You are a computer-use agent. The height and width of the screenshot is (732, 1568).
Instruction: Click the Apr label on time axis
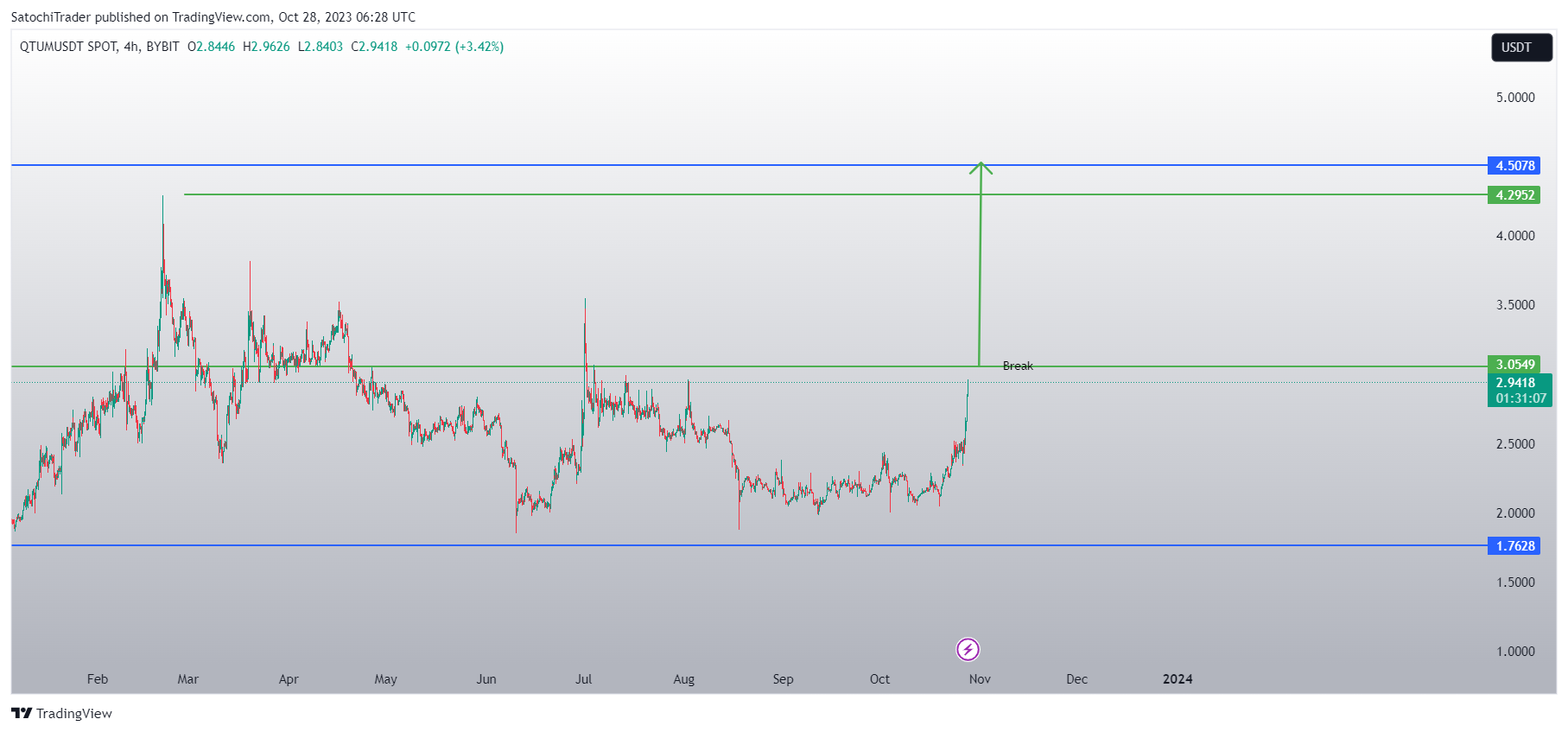click(289, 679)
